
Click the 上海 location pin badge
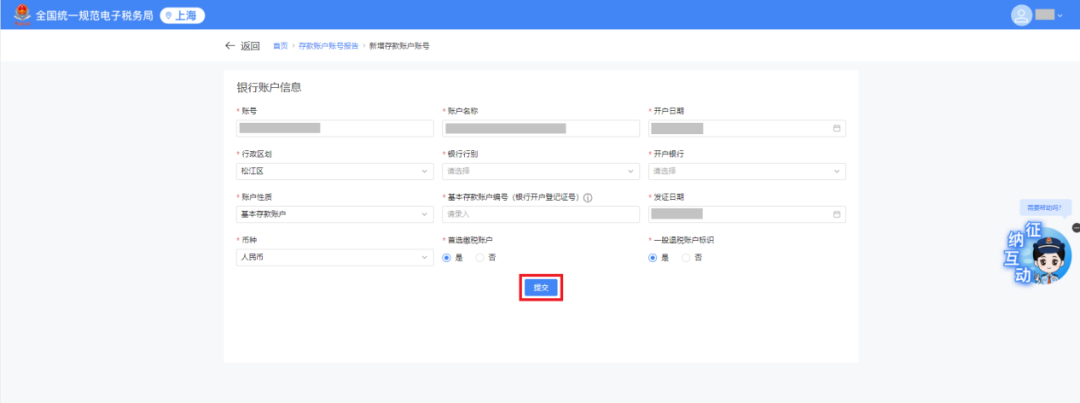(183, 15)
